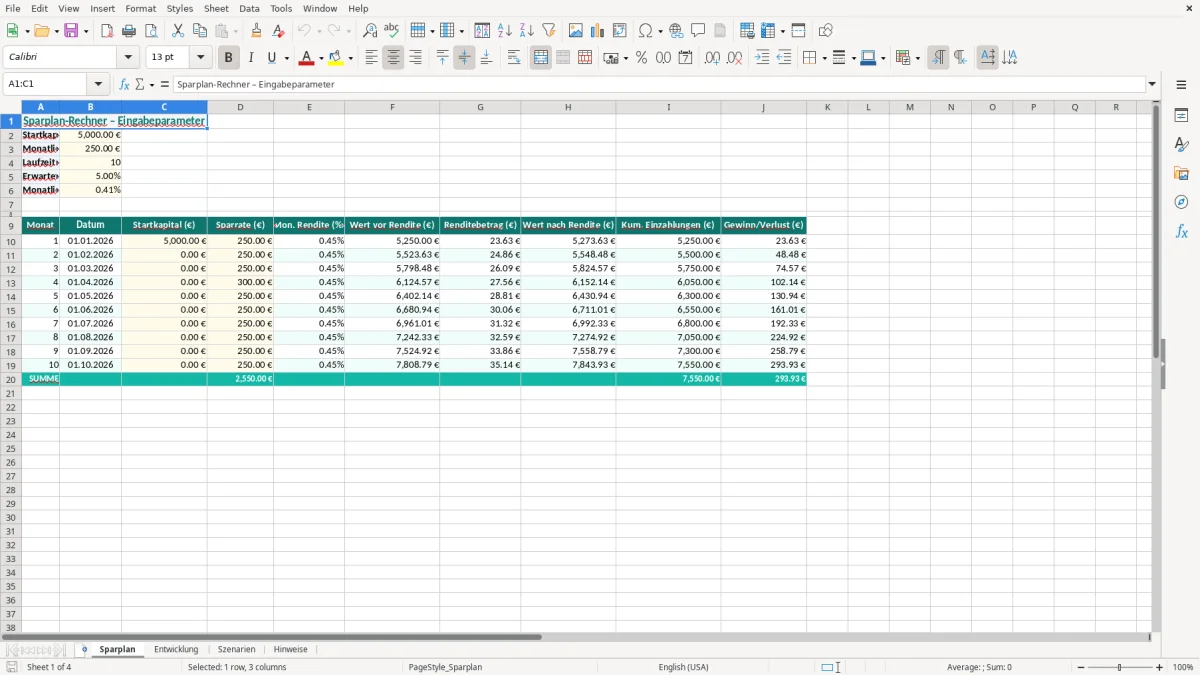This screenshot has width=1200, height=675.
Task: Click the Sort Descending icon
Action: click(x=527, y=31)
